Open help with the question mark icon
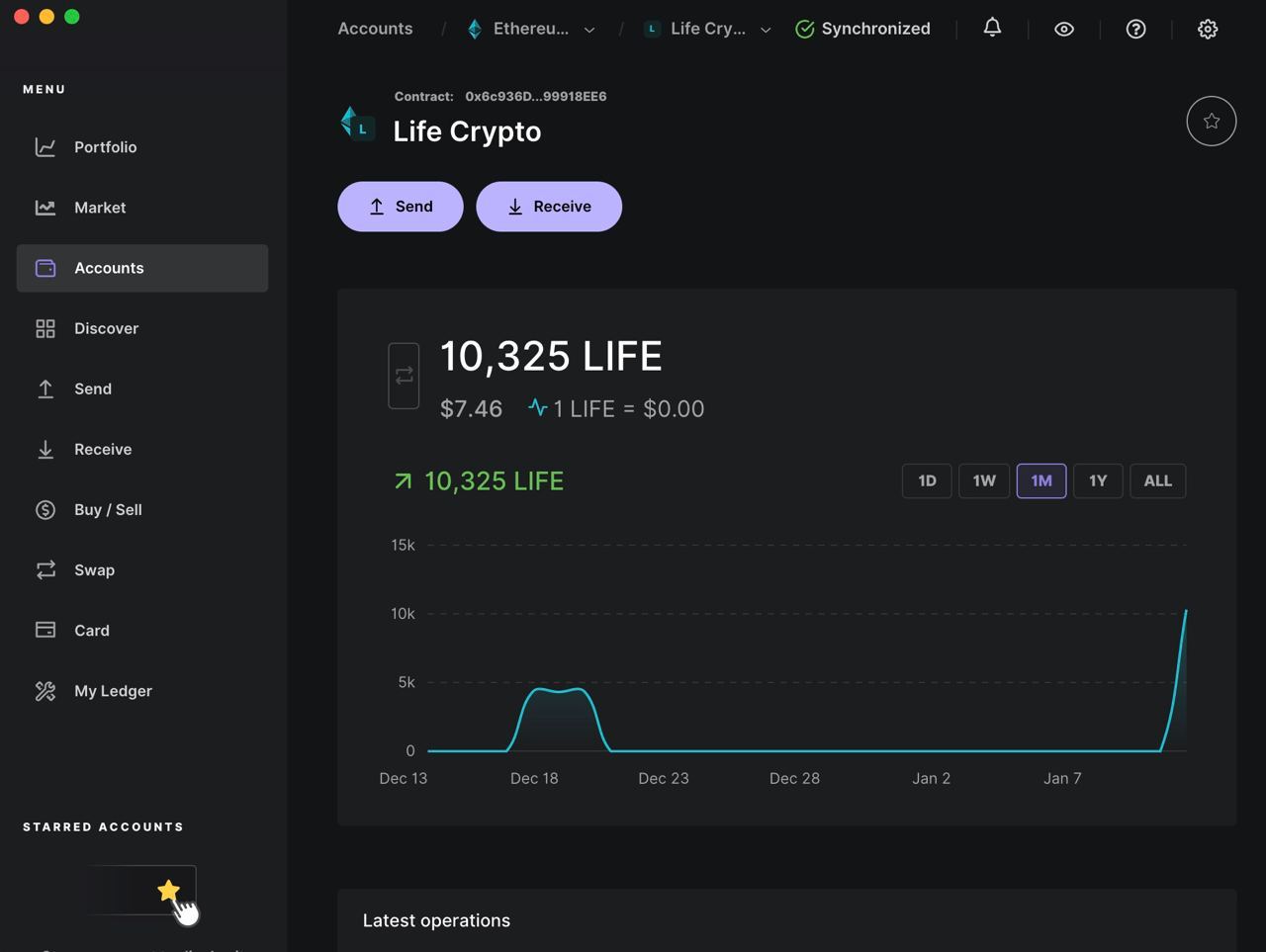The image size is (1266, 952). (x=1135, y=29)
